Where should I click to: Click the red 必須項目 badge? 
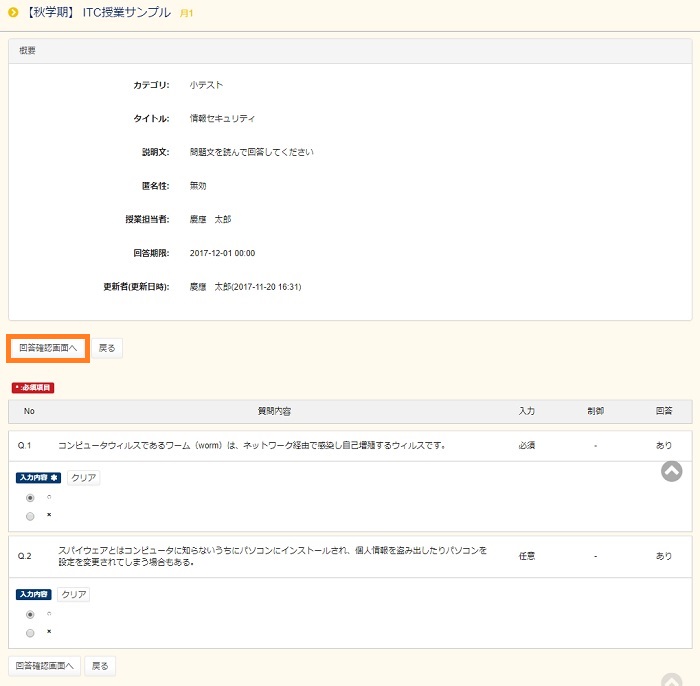(33, 387)
